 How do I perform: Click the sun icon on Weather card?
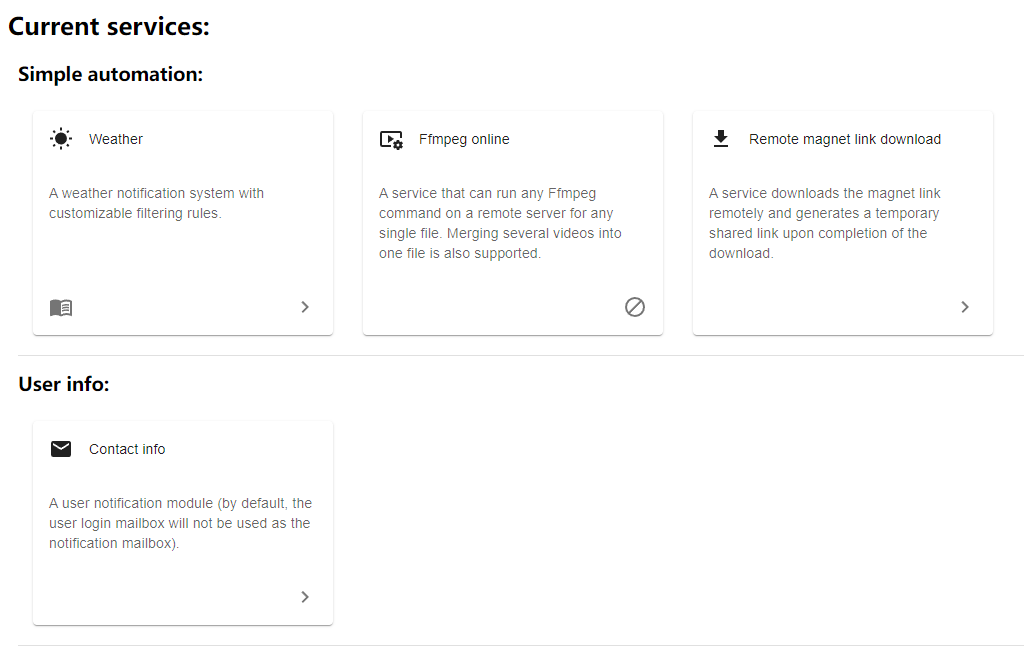coord(61,139)
